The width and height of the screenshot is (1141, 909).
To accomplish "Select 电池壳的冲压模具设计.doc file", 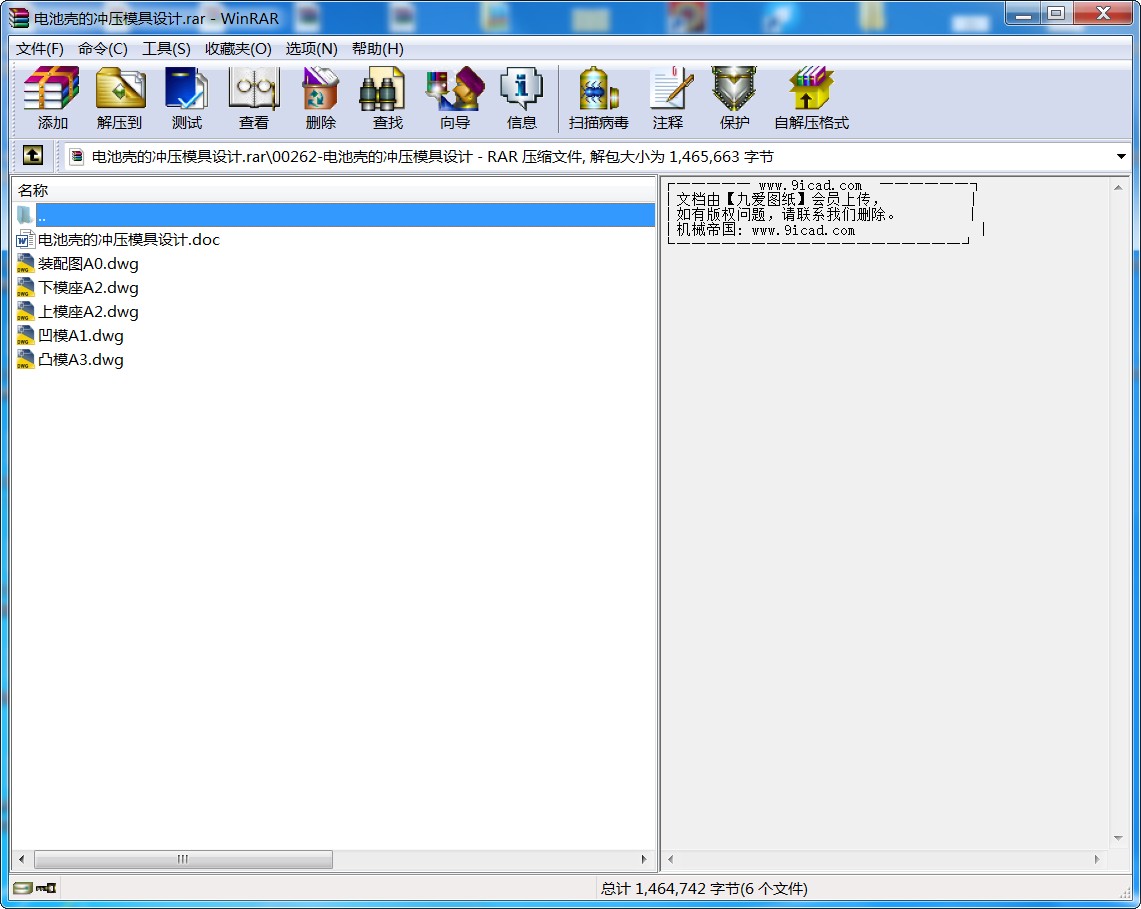I will (x=128, y=240).
